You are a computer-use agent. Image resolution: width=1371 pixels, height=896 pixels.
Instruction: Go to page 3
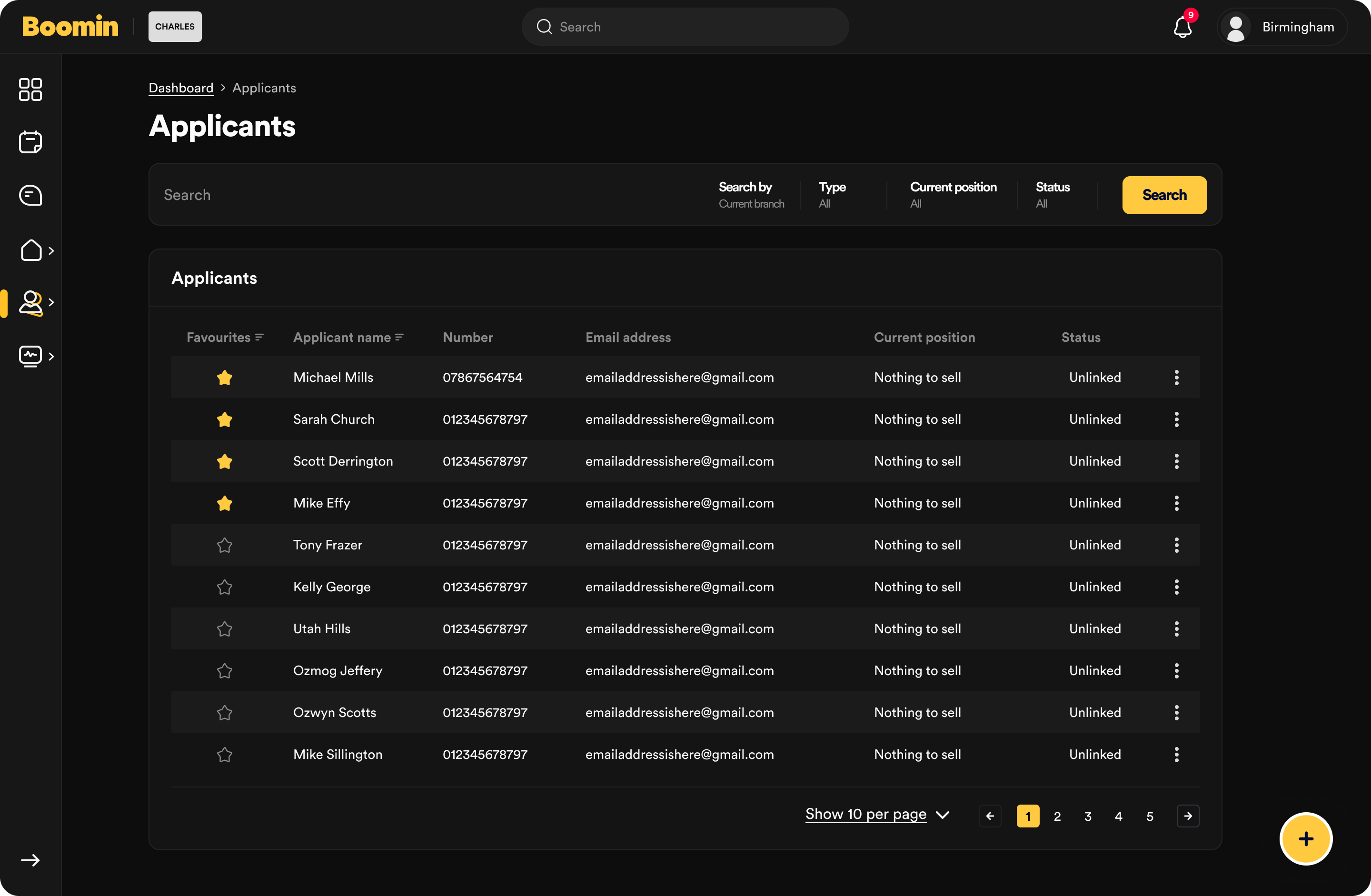coord(1088,816)
